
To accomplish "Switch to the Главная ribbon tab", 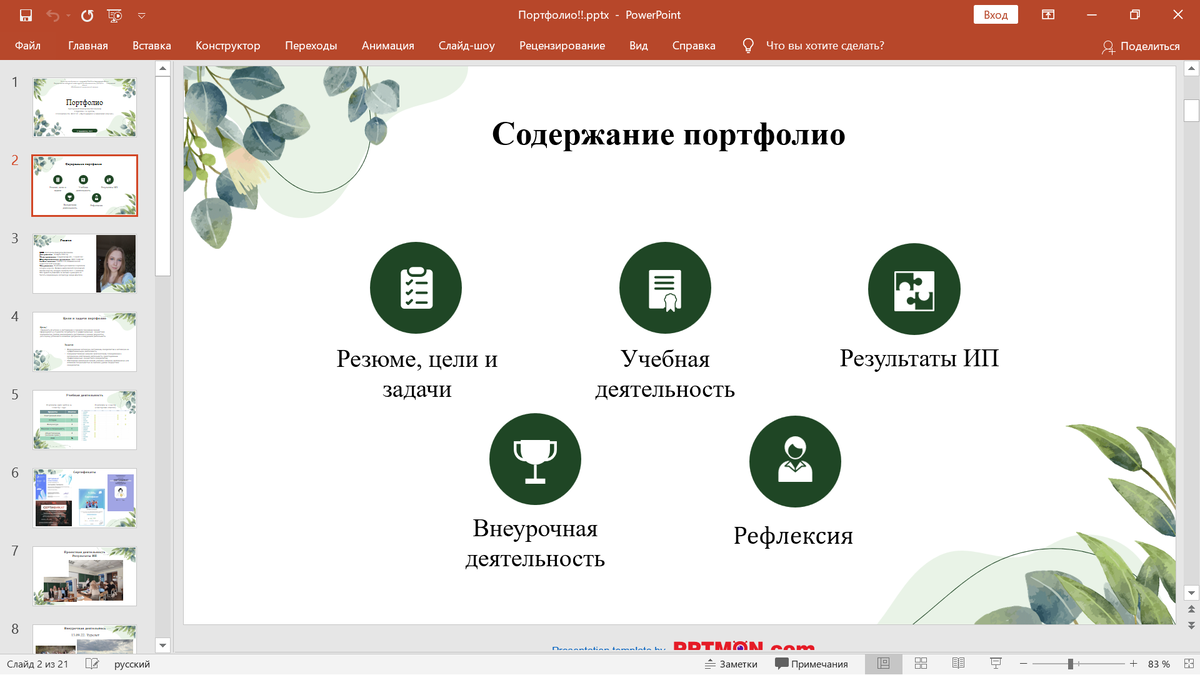I will pyautogui.click(x=88, y=46).
